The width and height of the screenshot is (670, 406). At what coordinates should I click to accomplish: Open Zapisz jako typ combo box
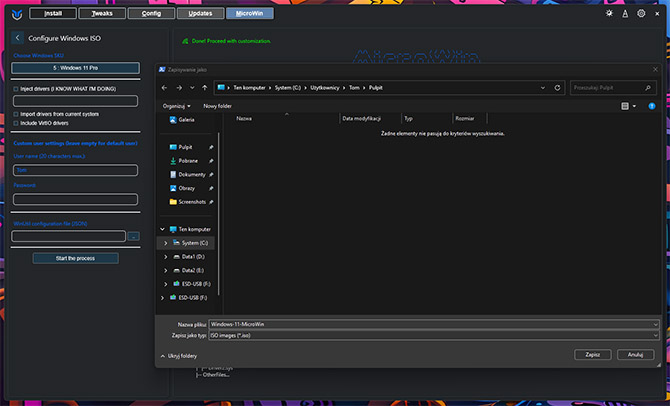[434, 335]
